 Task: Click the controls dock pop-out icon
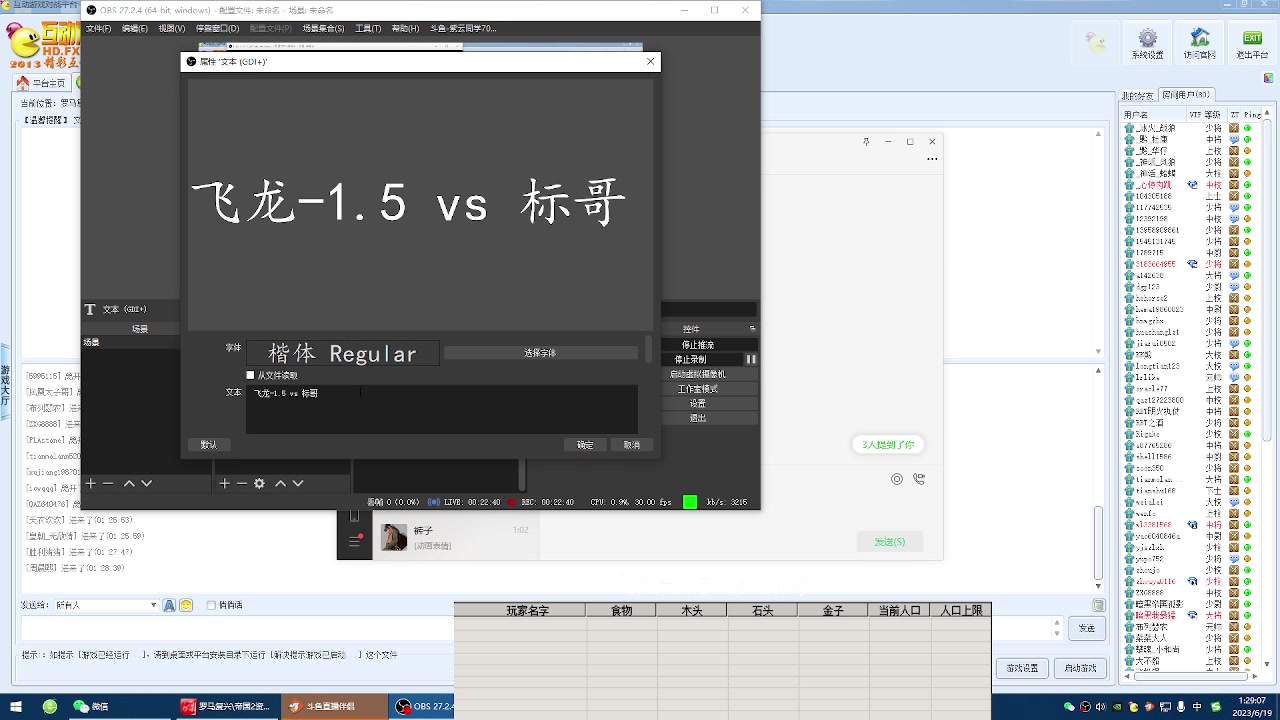tap(753, 329)
